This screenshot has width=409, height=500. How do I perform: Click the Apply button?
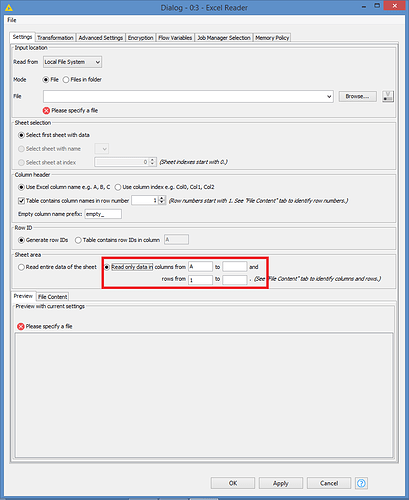tap(281, 483)
